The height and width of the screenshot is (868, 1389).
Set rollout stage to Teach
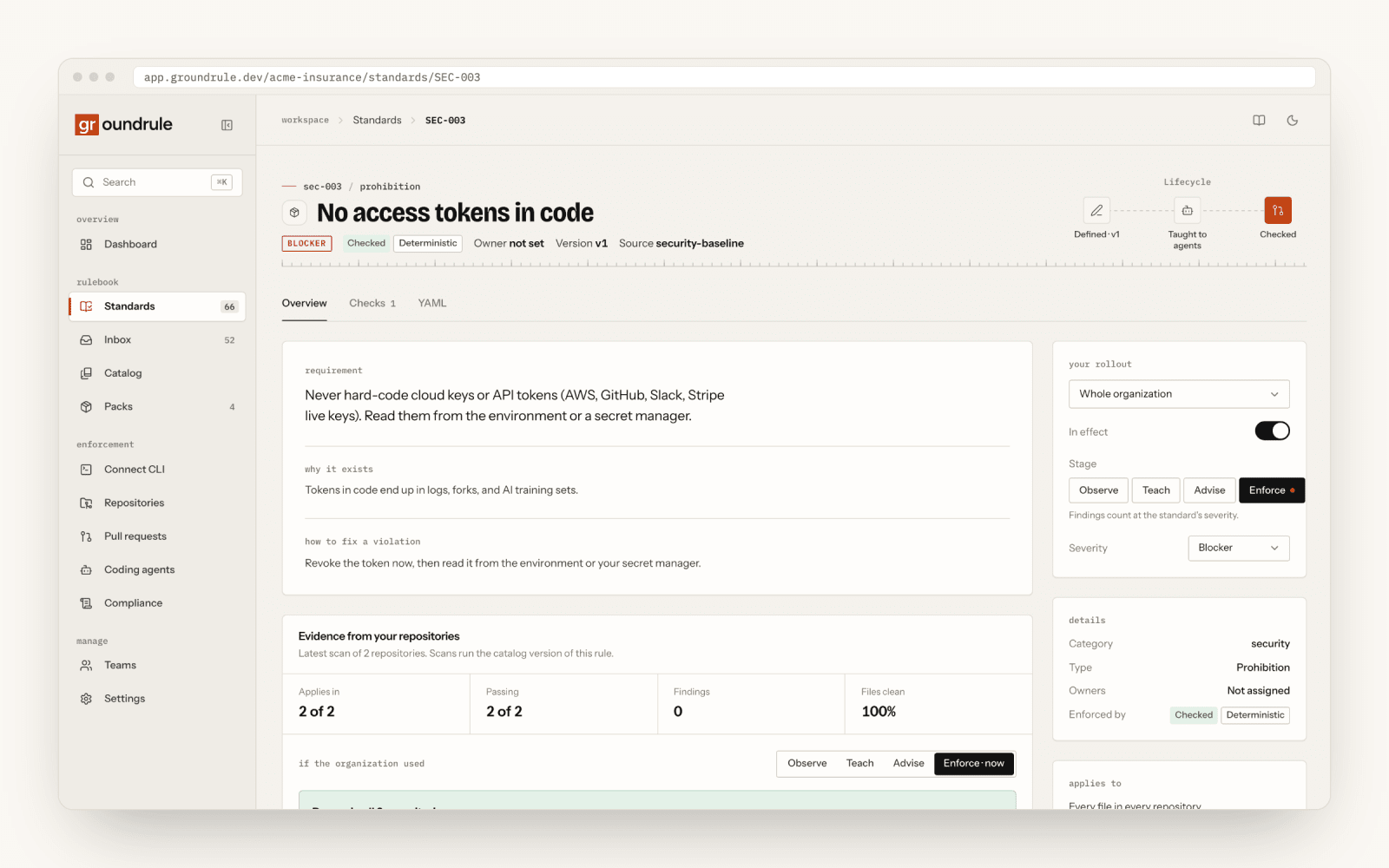(x=1155, y=490)
